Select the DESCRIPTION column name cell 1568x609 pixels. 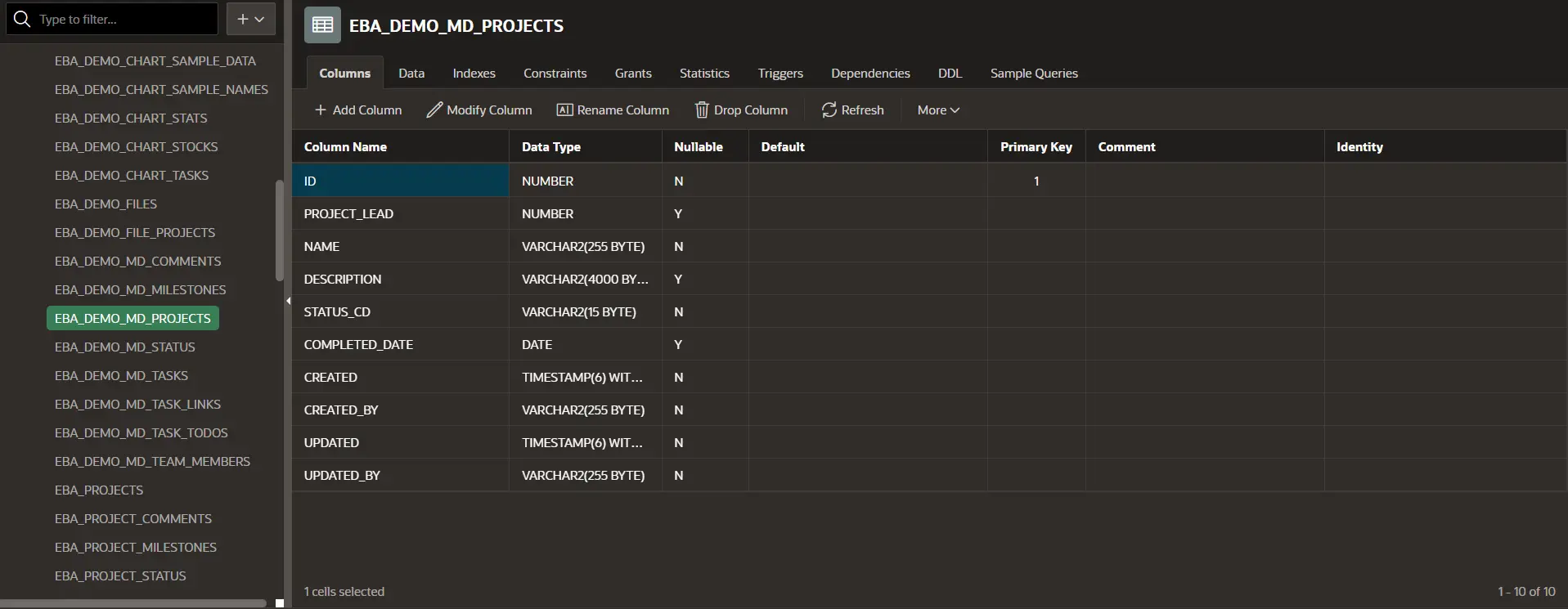click(x=401, y=279)
